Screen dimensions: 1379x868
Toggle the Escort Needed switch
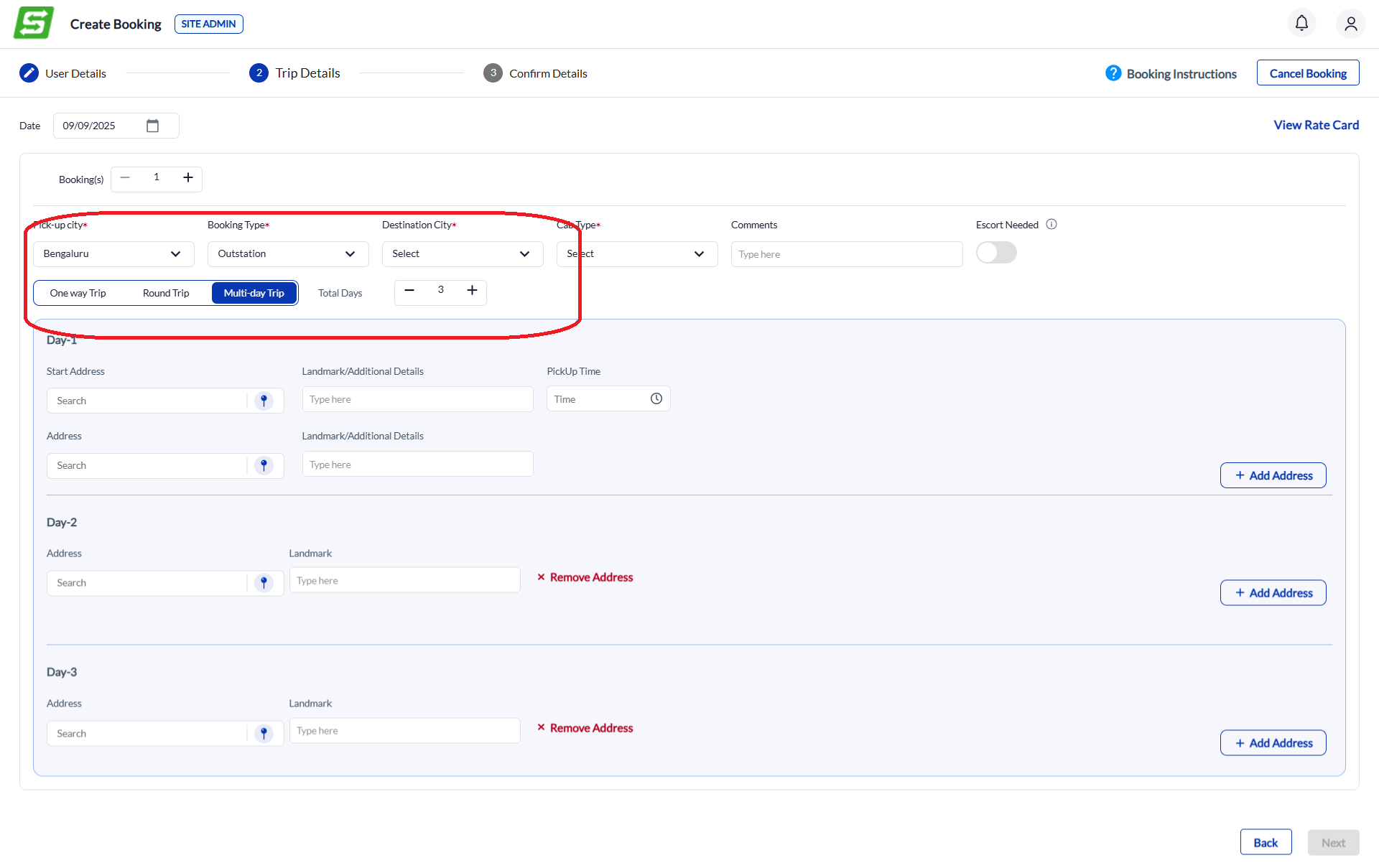[x=996, y=253]
